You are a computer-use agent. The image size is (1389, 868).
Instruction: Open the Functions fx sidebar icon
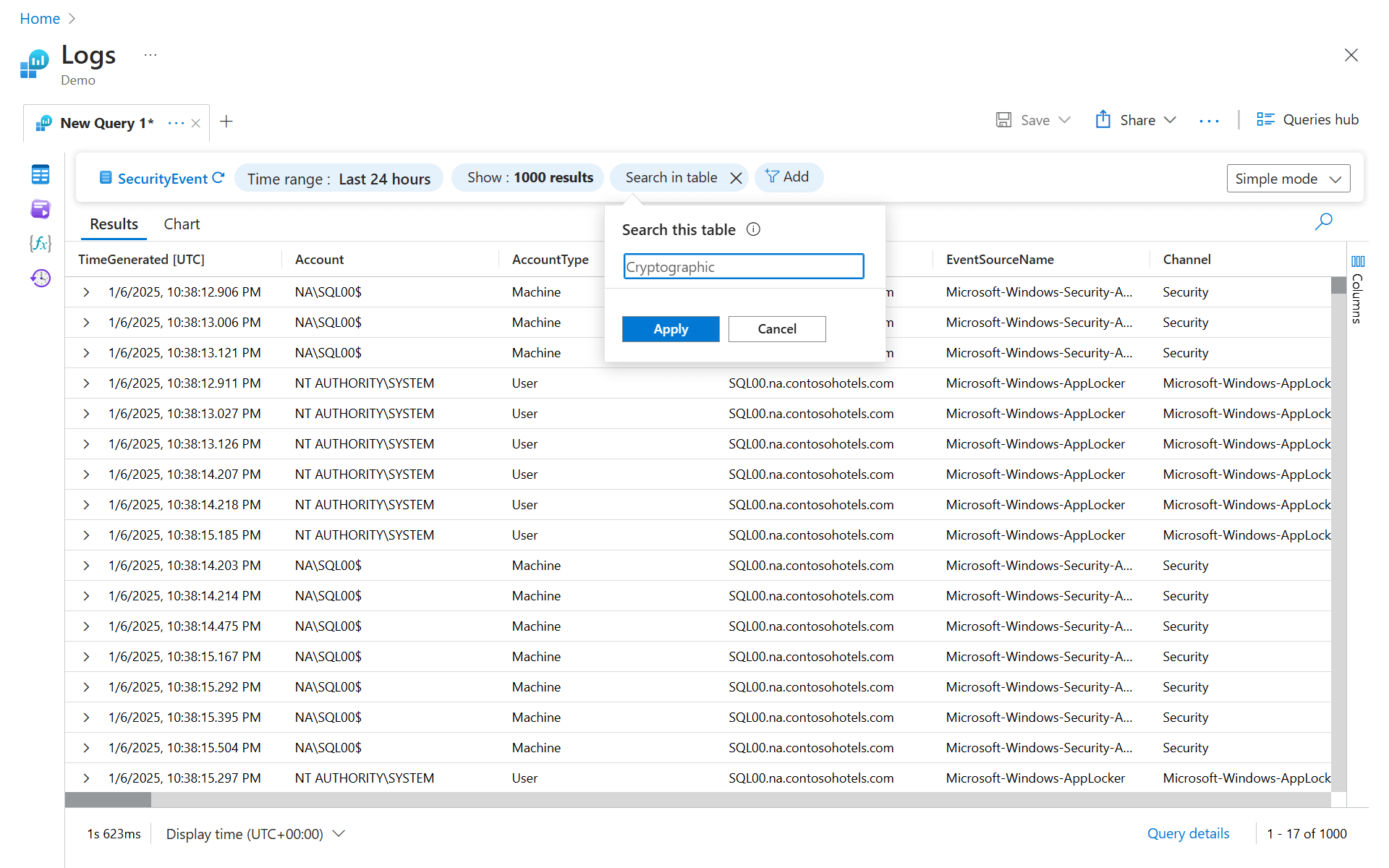pyautogui.click(x=41, y=243)
